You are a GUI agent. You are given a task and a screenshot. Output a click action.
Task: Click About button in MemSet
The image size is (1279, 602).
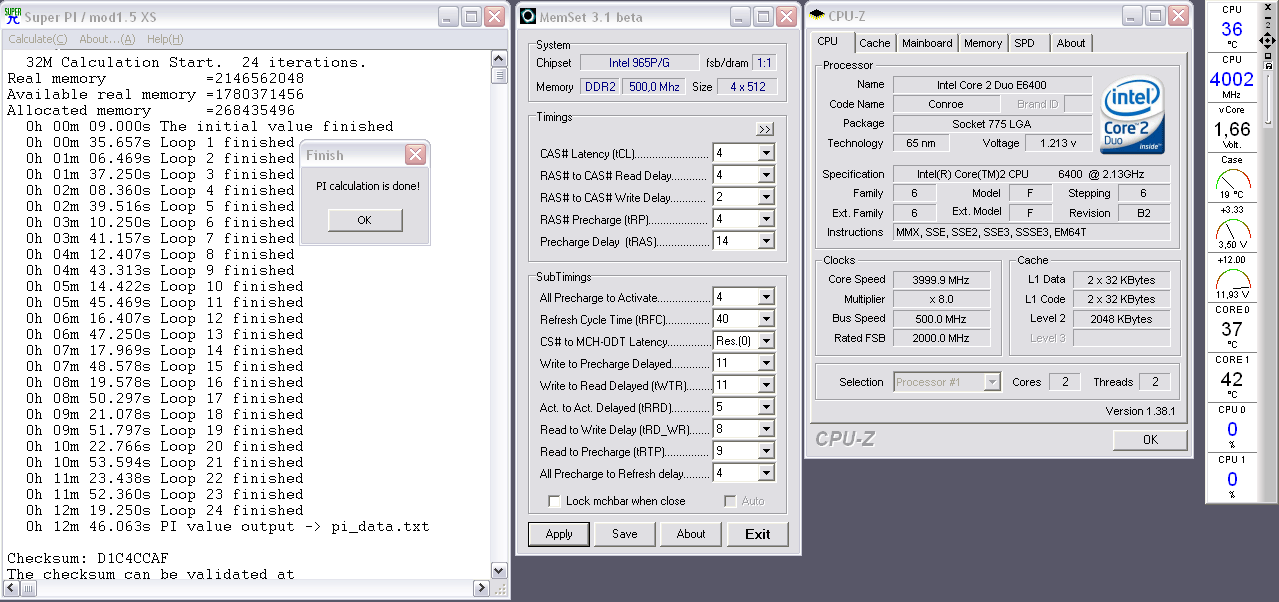(691, 534)
